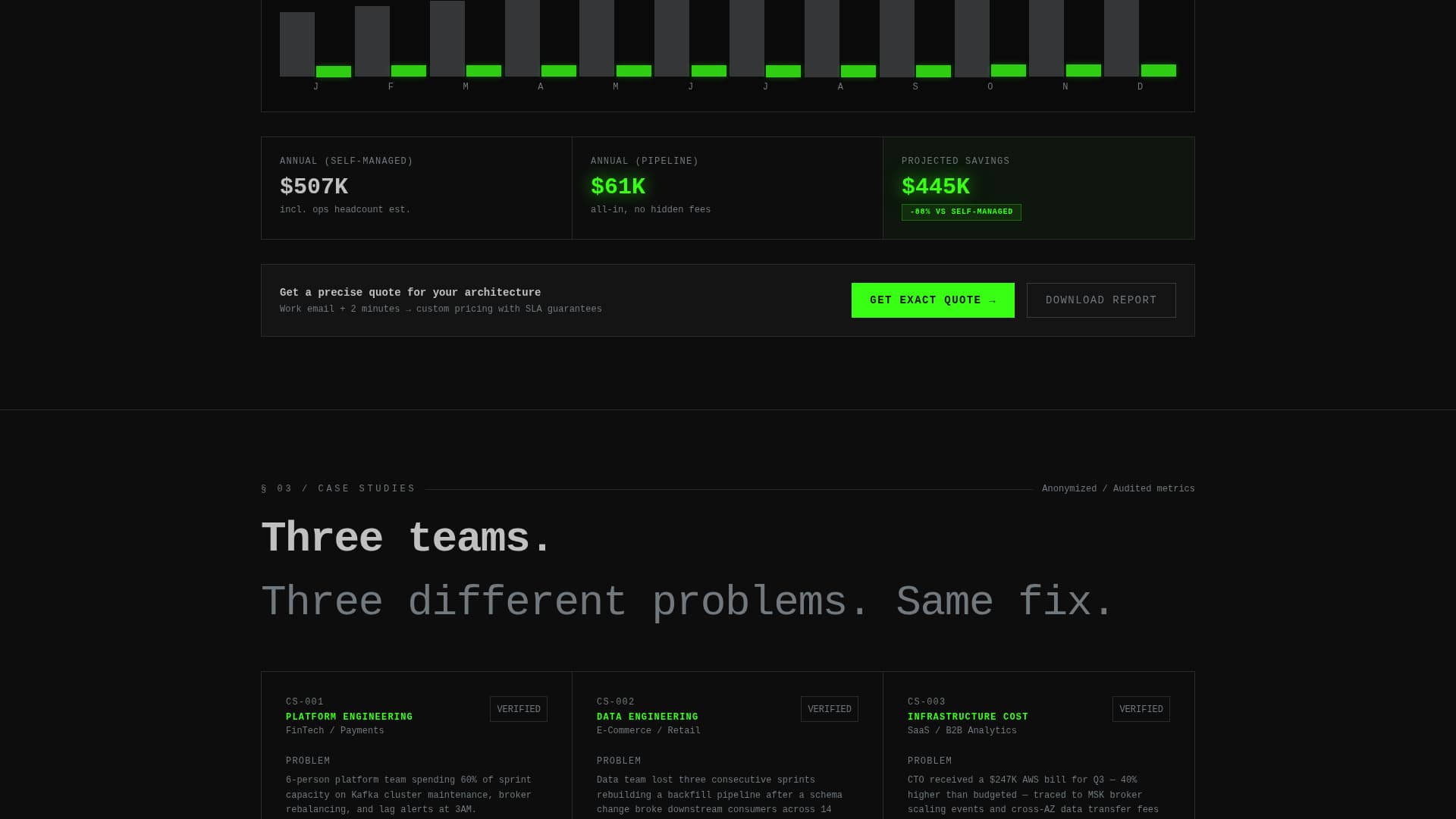Click the VERIFIED badge on CS-002
This screenshot has height=819, width=1456.
(x=830, y=709)
